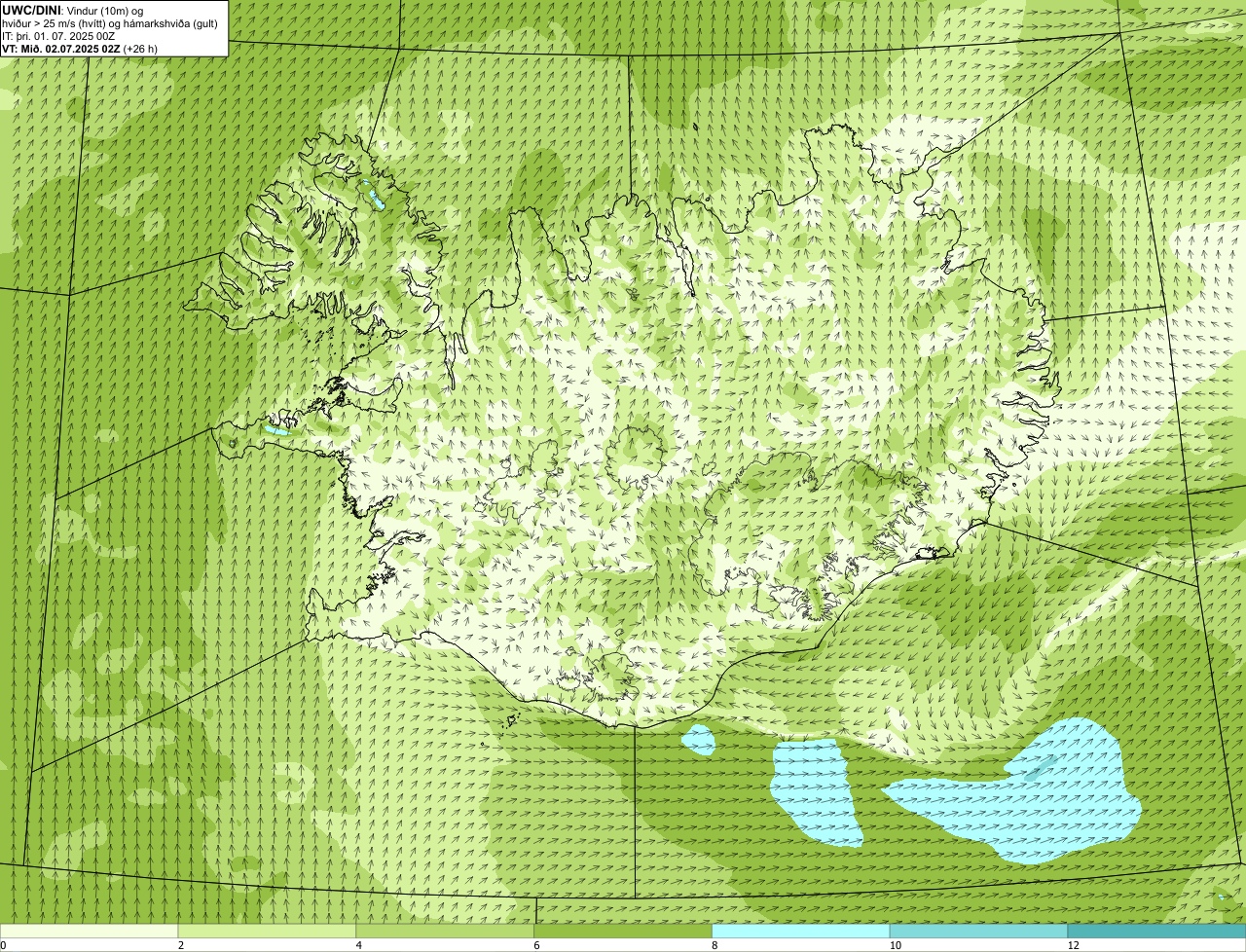Viewport: 1246px width, 952px height.
Task: Pick the above 12 m/s dark teal segment
Action: click(1156, 931)
